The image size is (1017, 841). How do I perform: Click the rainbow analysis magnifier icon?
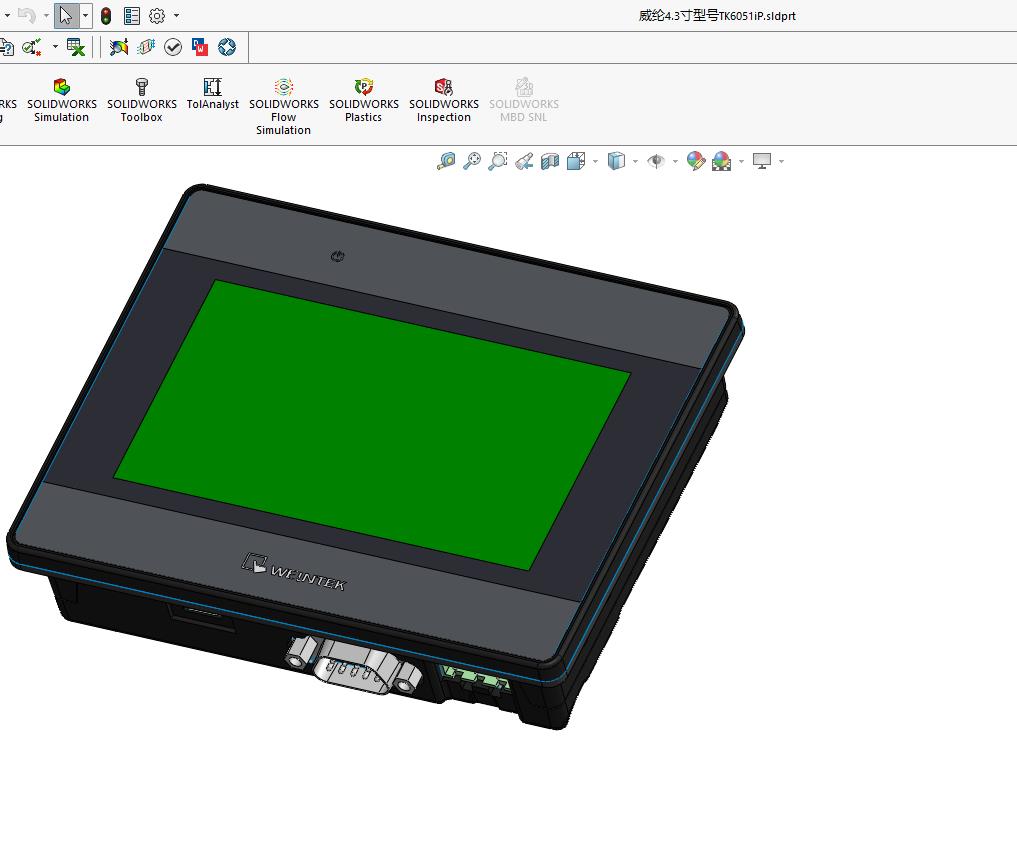tap(119, 47)
